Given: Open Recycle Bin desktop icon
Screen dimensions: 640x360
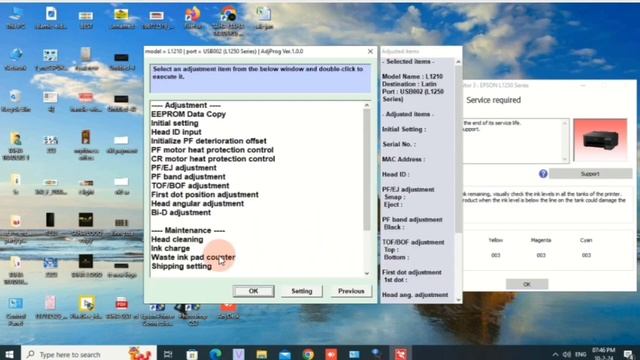Looking at the screenshot, I should pos(16,101).
